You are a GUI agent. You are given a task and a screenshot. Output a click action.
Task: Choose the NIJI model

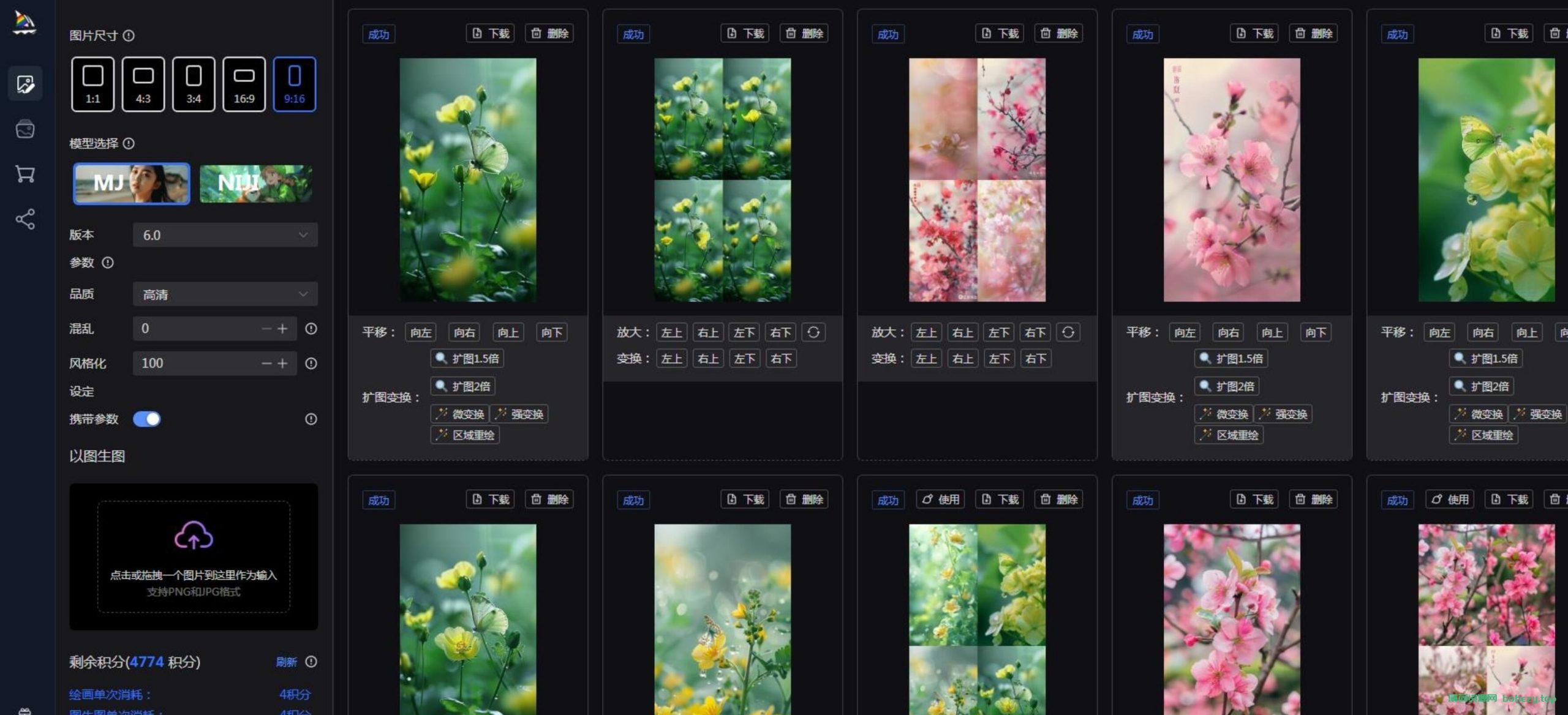click(x=256, y=184)
